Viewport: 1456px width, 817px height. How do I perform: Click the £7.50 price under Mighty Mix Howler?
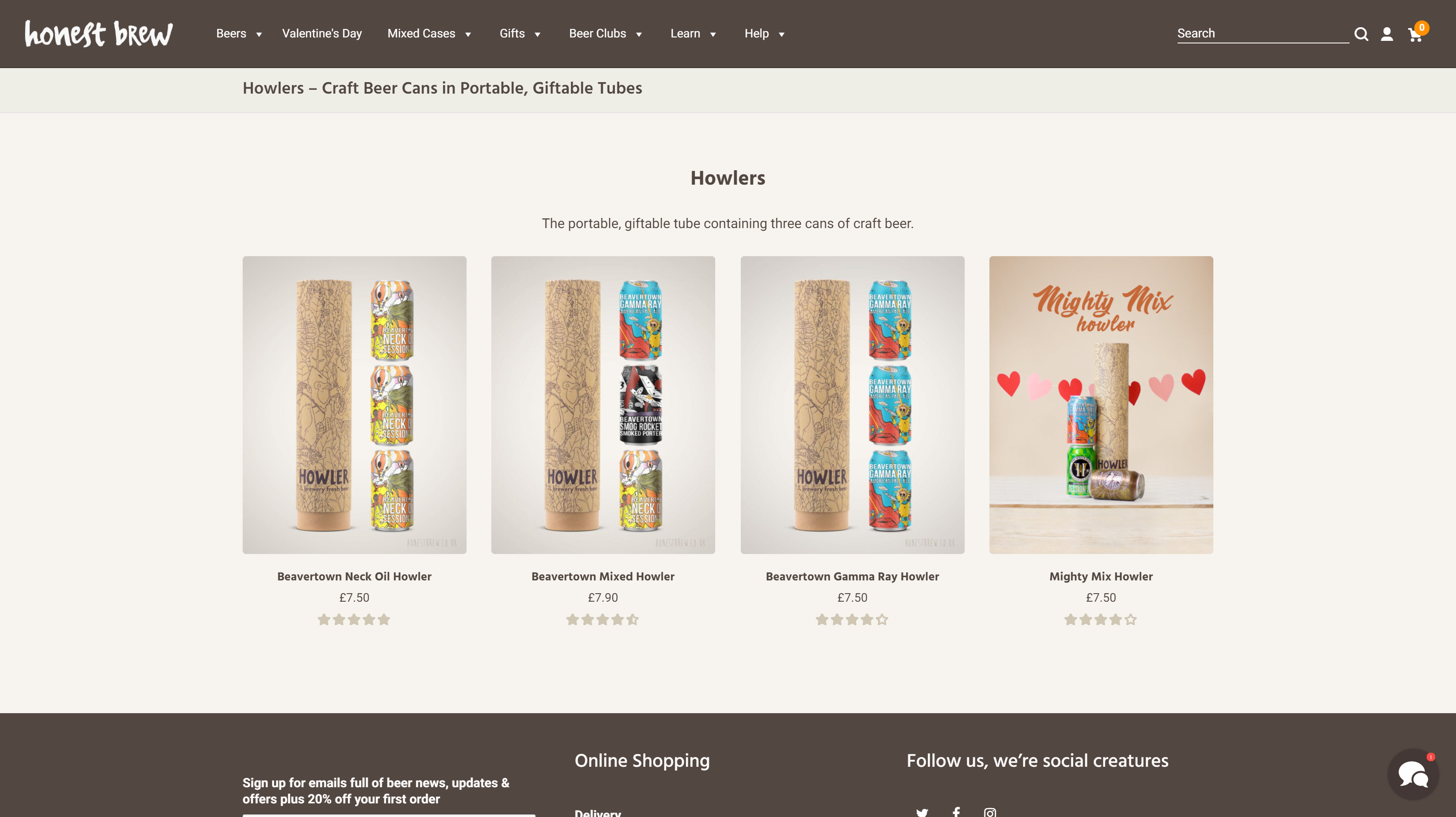tap(1101, 597)
